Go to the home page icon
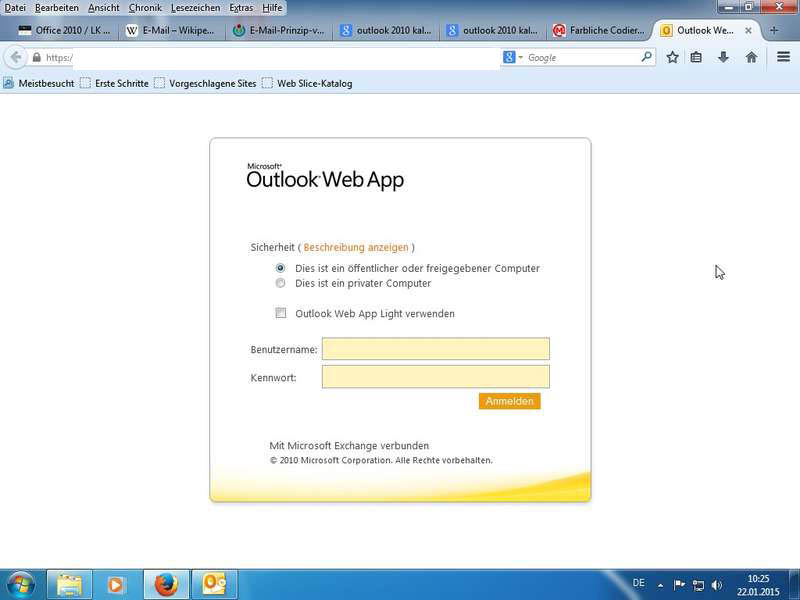 tap(751, 57)
